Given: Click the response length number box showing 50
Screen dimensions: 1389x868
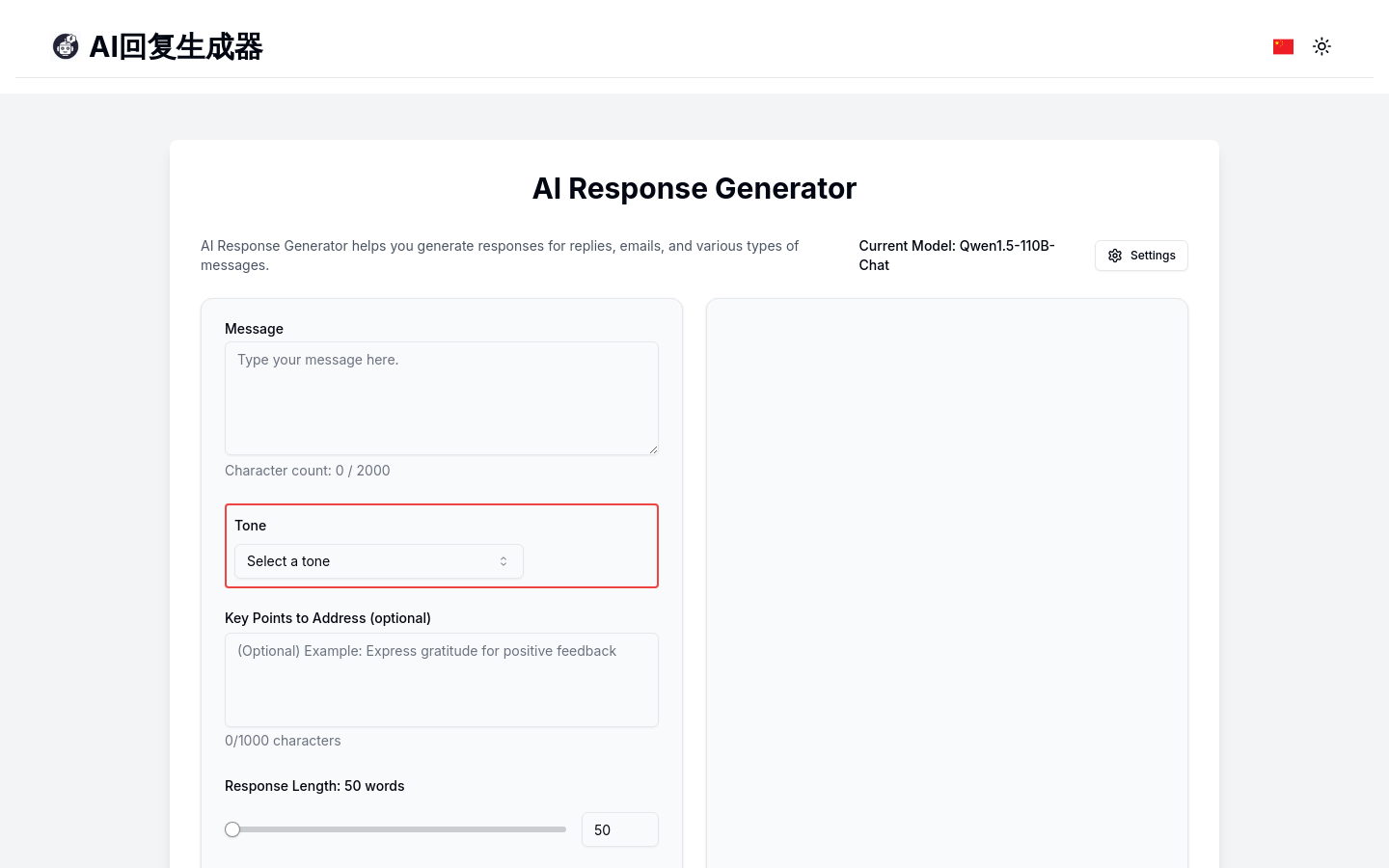Looking at the screenshot, I should [x=619, y=829].
